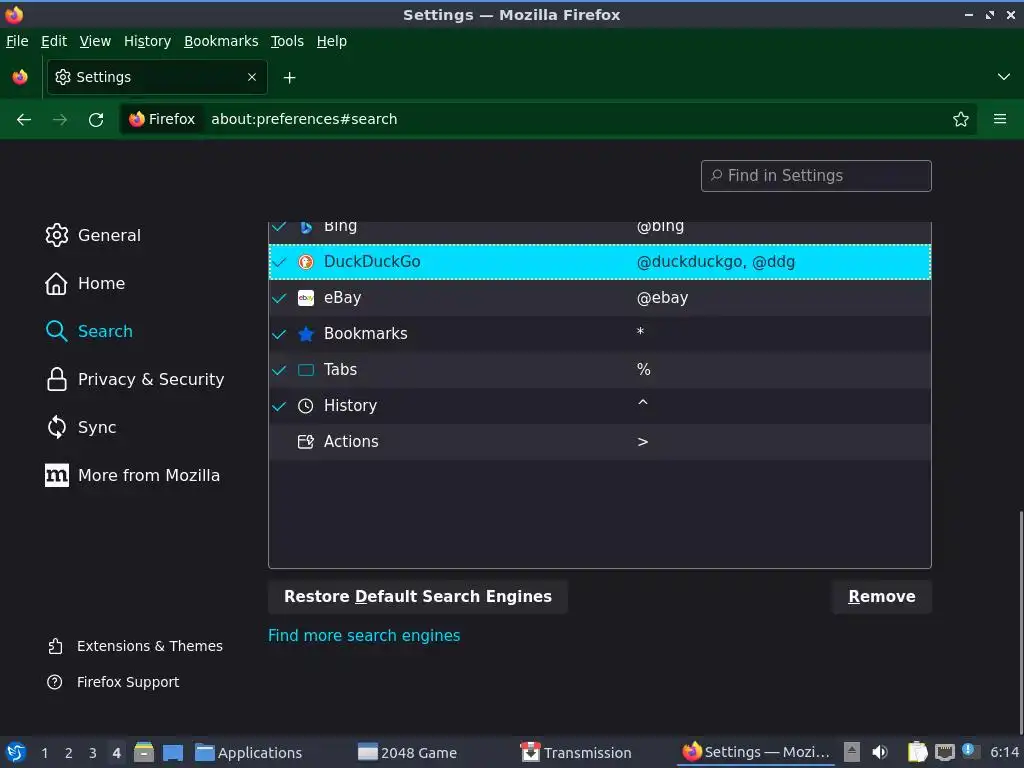Toggle the Bing search engine checkbox

click(280, 227)
